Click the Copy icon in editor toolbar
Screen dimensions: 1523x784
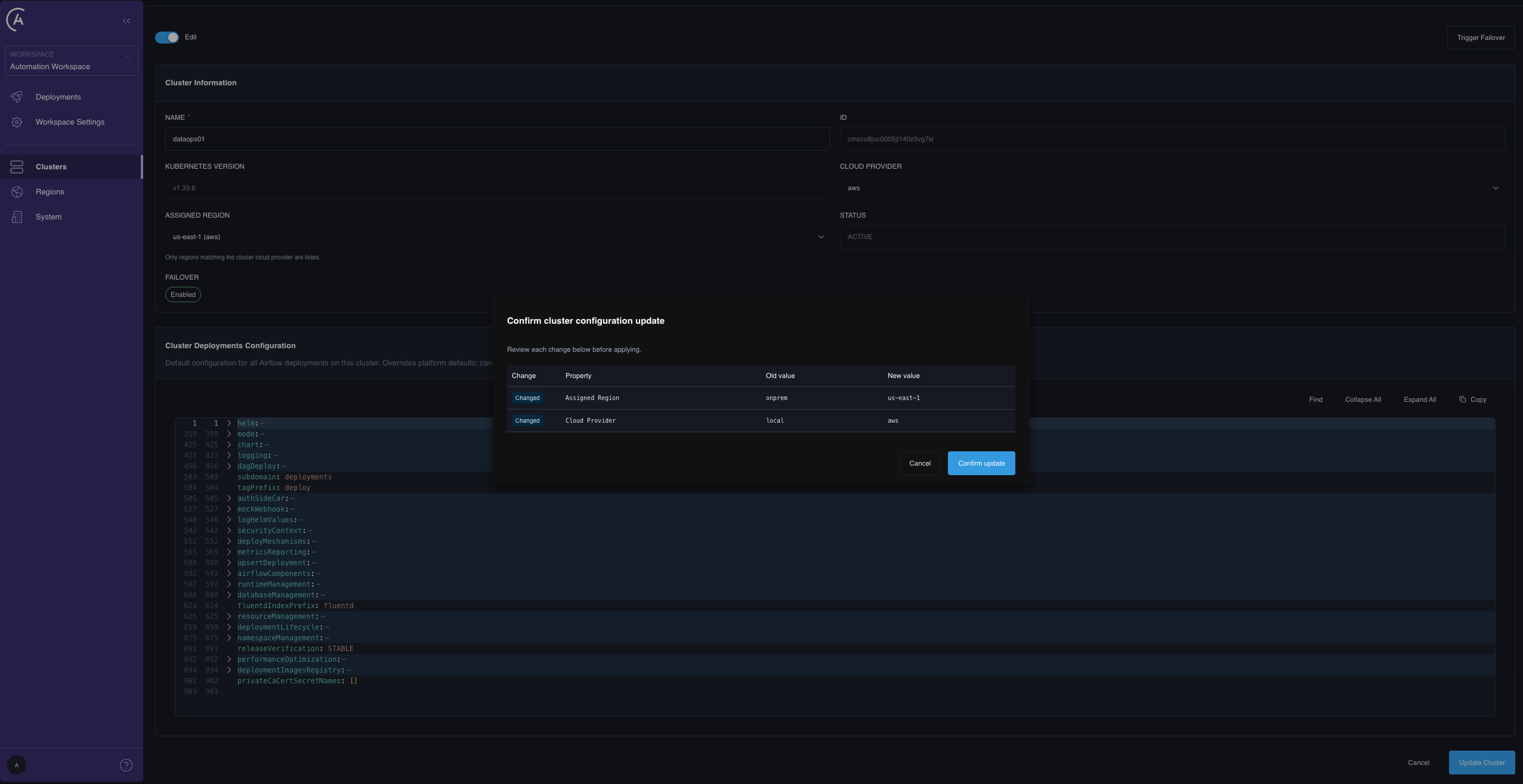[1462, 399]
